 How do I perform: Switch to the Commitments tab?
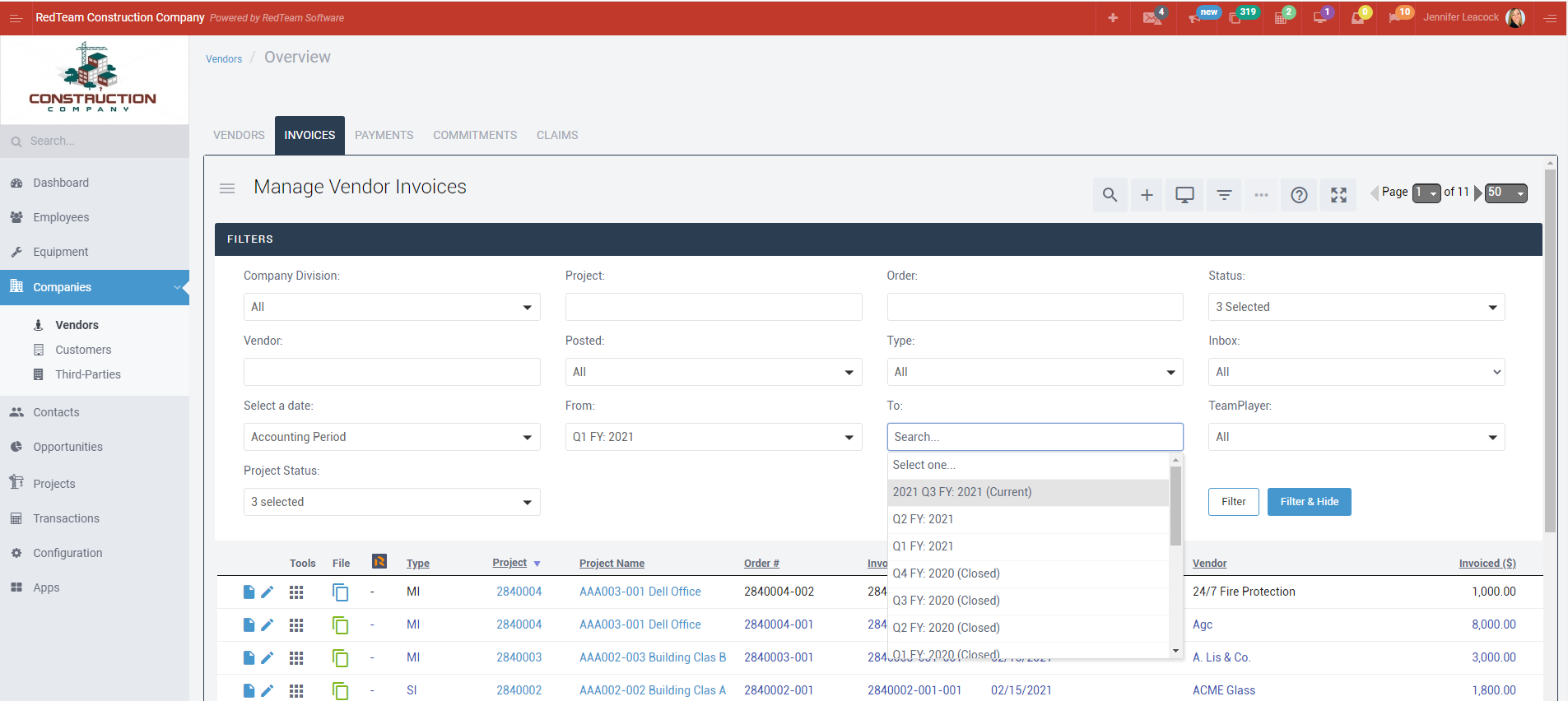(475, 135)
